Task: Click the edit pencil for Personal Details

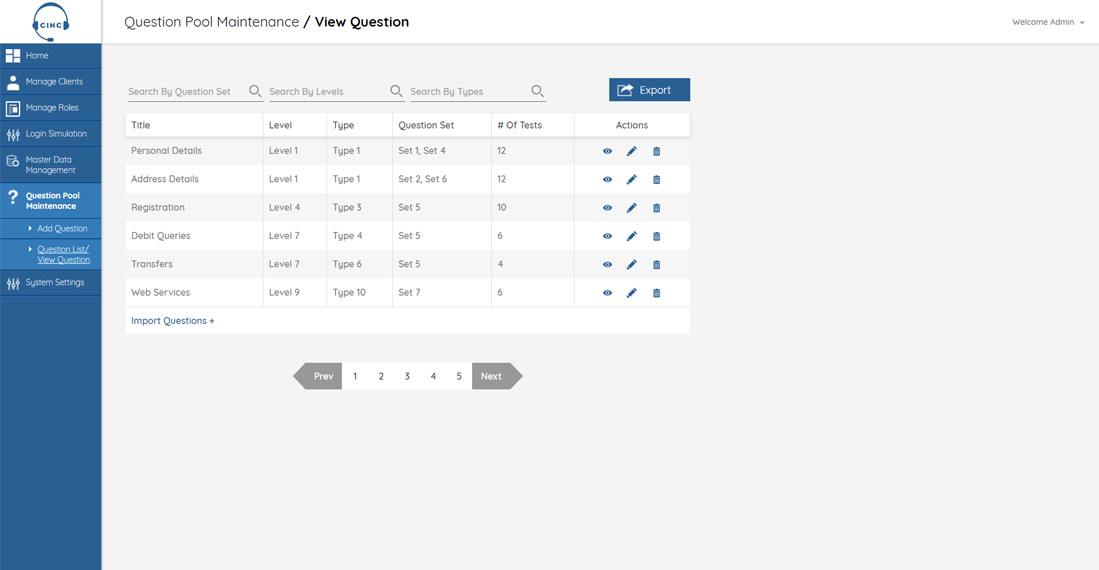Action: coord(632,151)
